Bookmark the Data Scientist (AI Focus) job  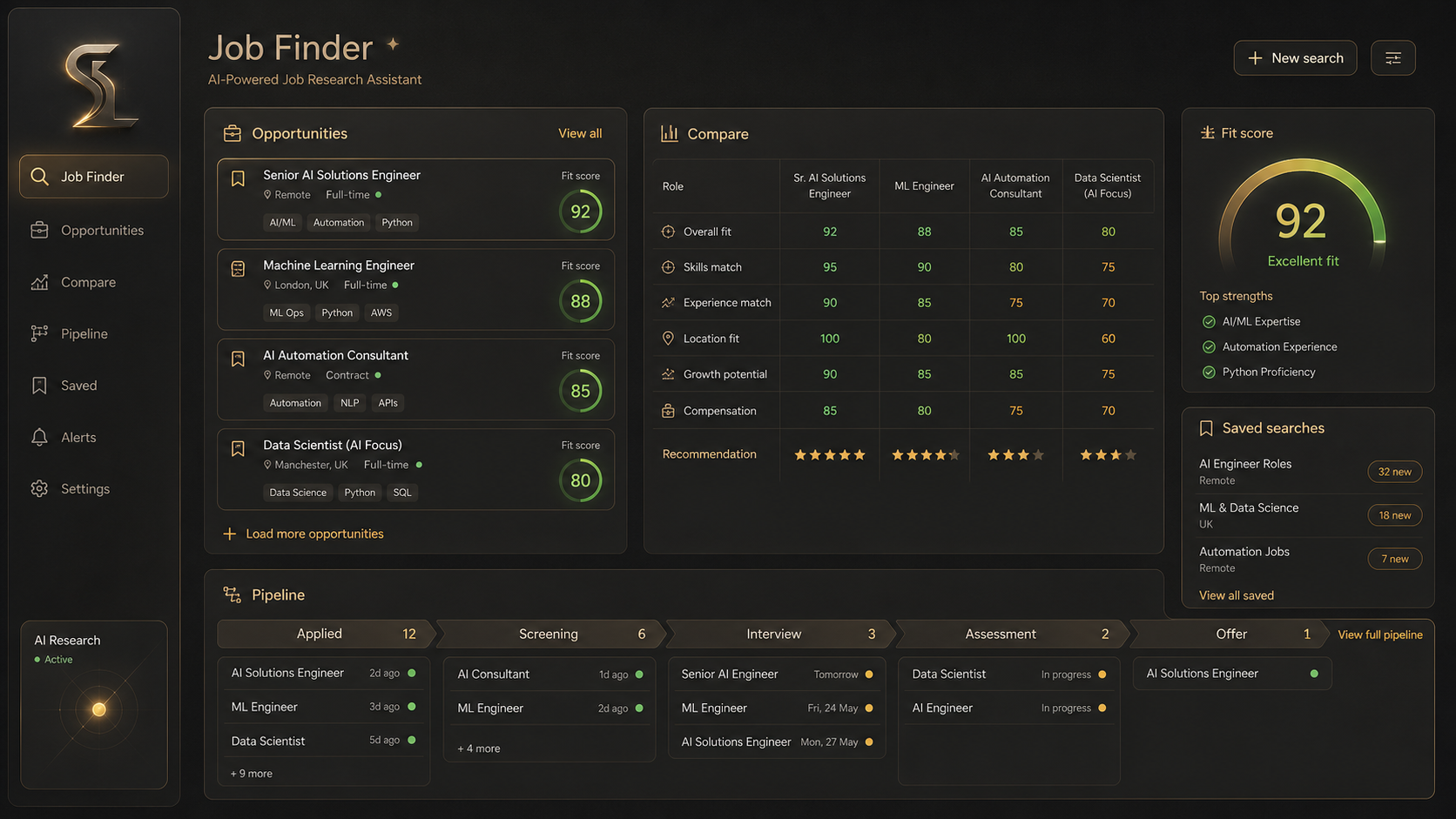click(x=238, y=448)
